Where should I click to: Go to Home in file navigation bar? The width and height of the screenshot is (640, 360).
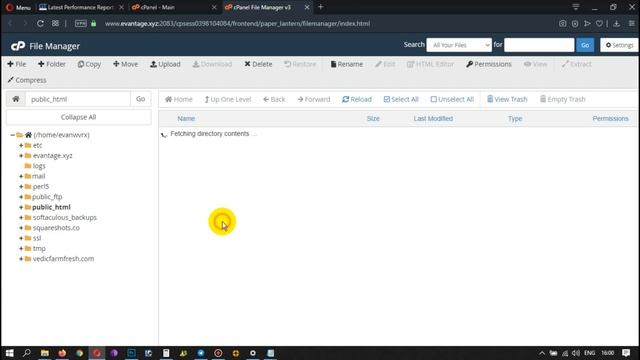[x=178, y=99]
